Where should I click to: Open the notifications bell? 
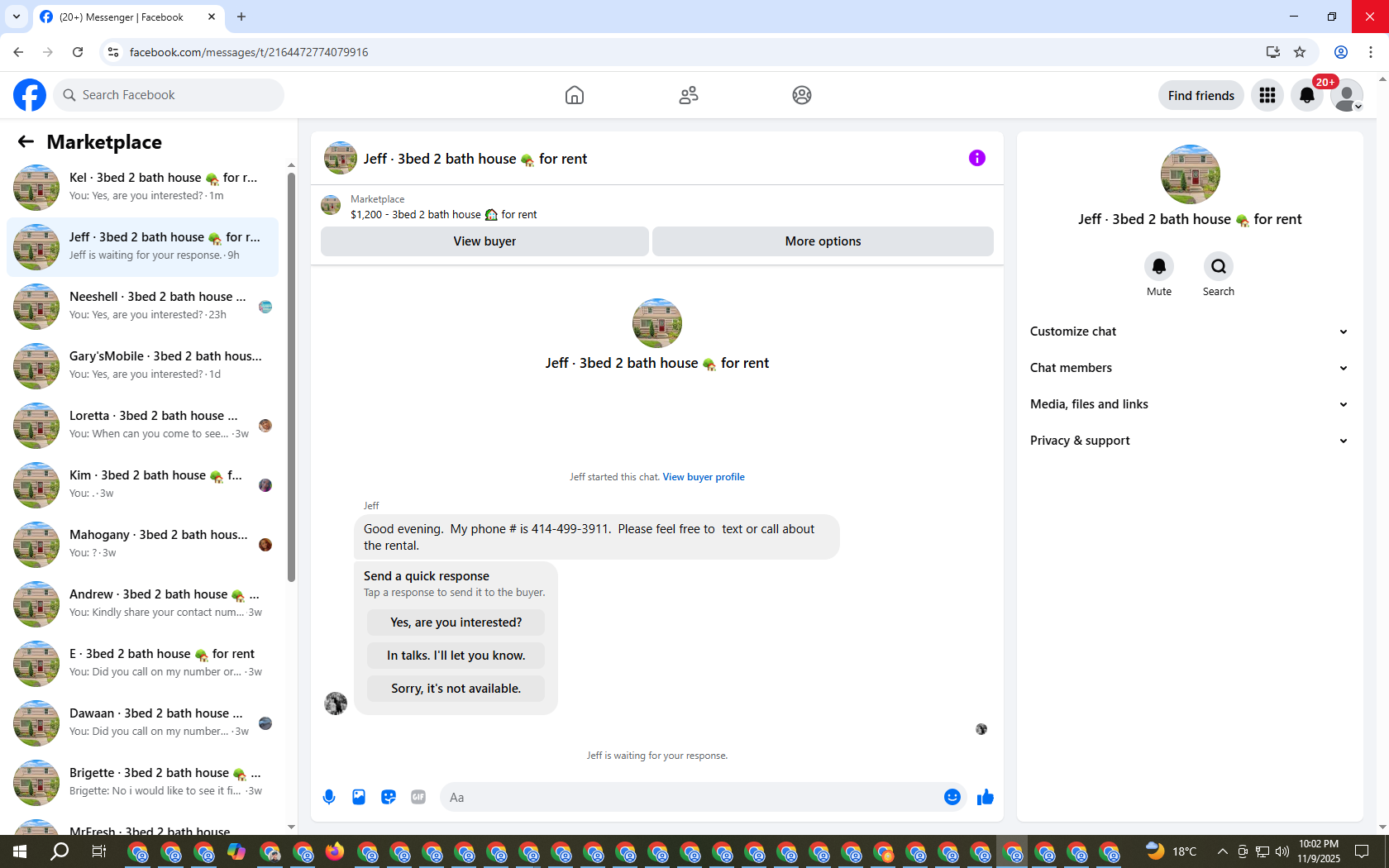click(1307, 95)
